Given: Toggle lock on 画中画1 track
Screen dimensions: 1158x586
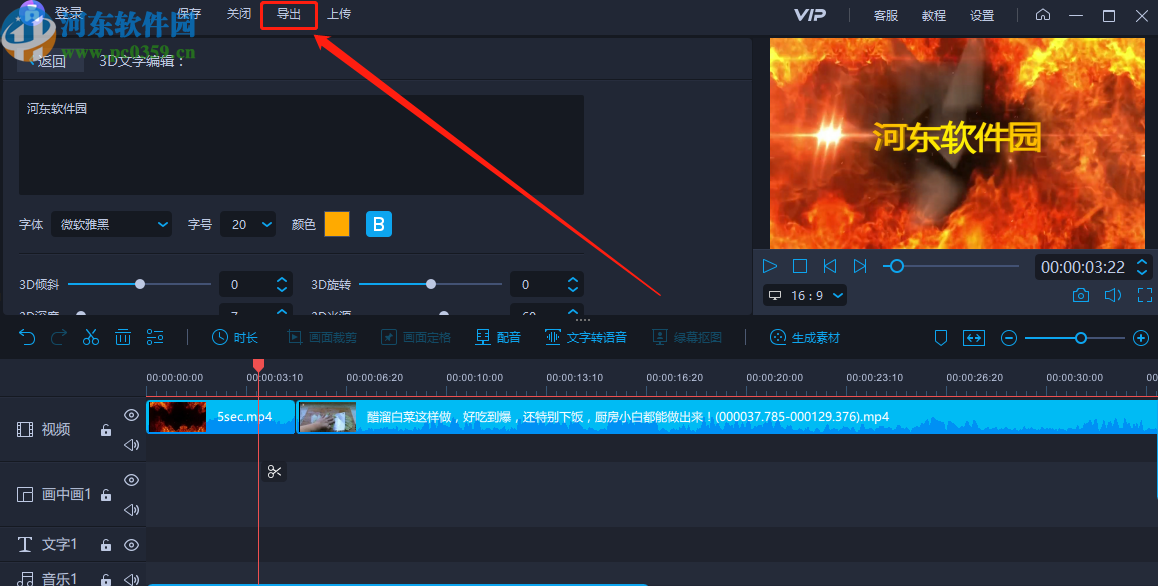Looking at the screenshot, I should tap(106, 495).
